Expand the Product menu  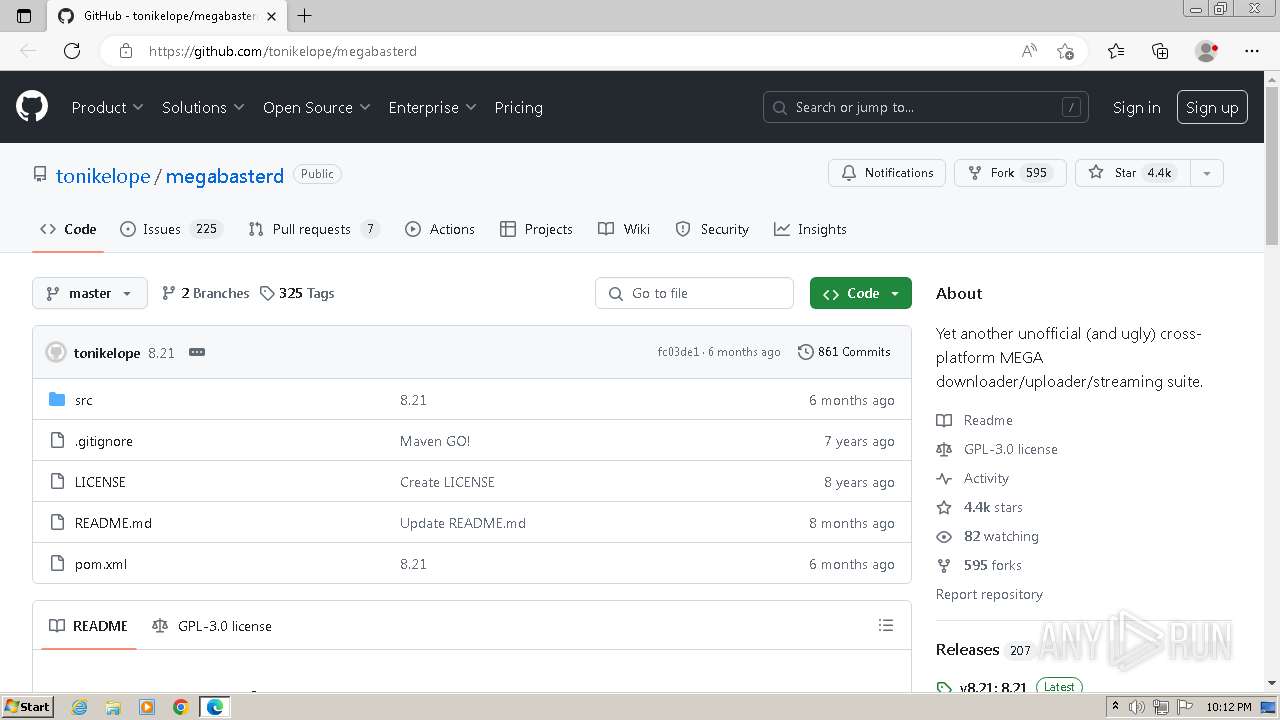[107, 107]
